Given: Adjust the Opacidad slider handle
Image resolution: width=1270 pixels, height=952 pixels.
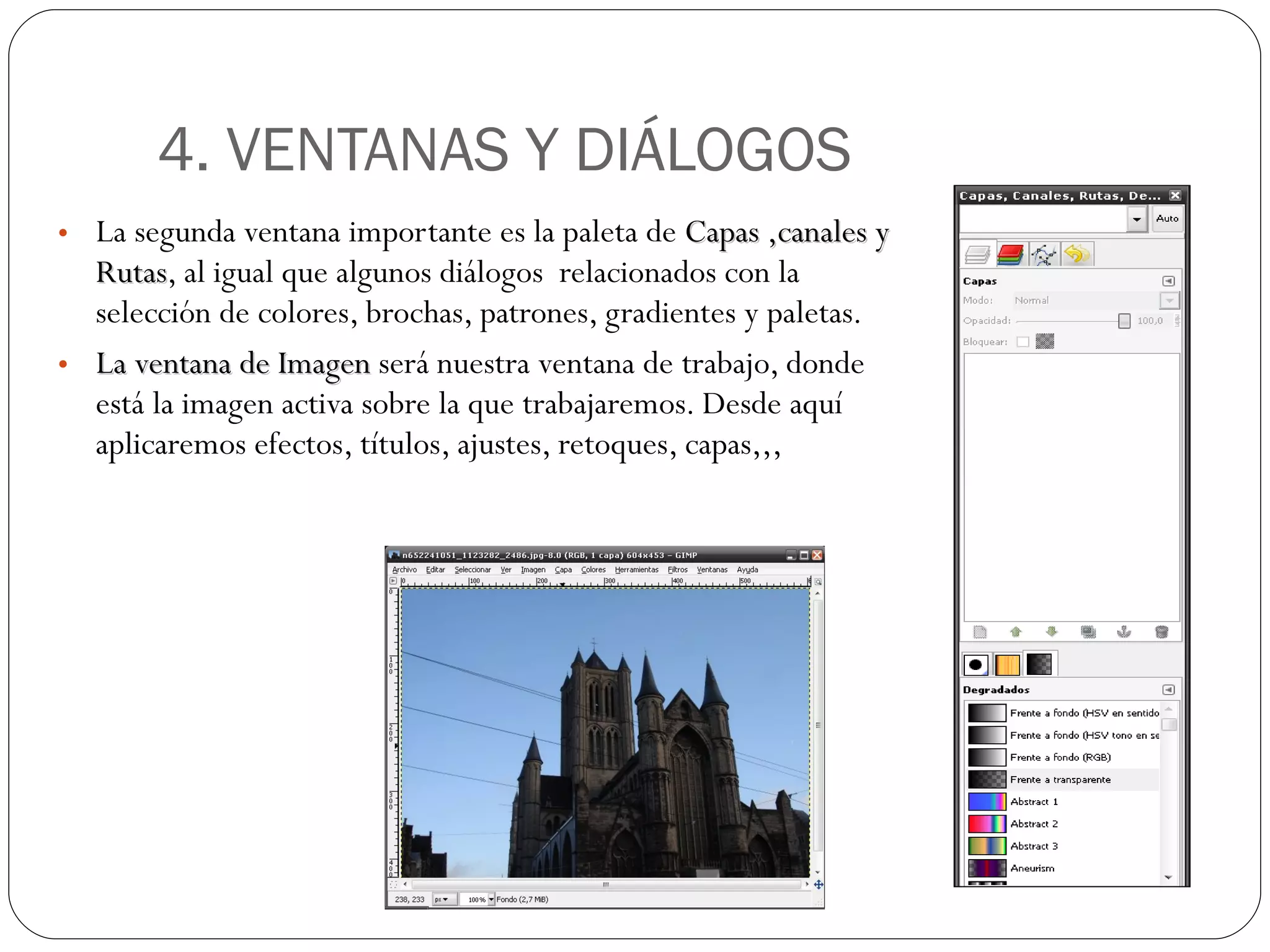Looking at the screenshot, I should click(x=1124, y=320).
